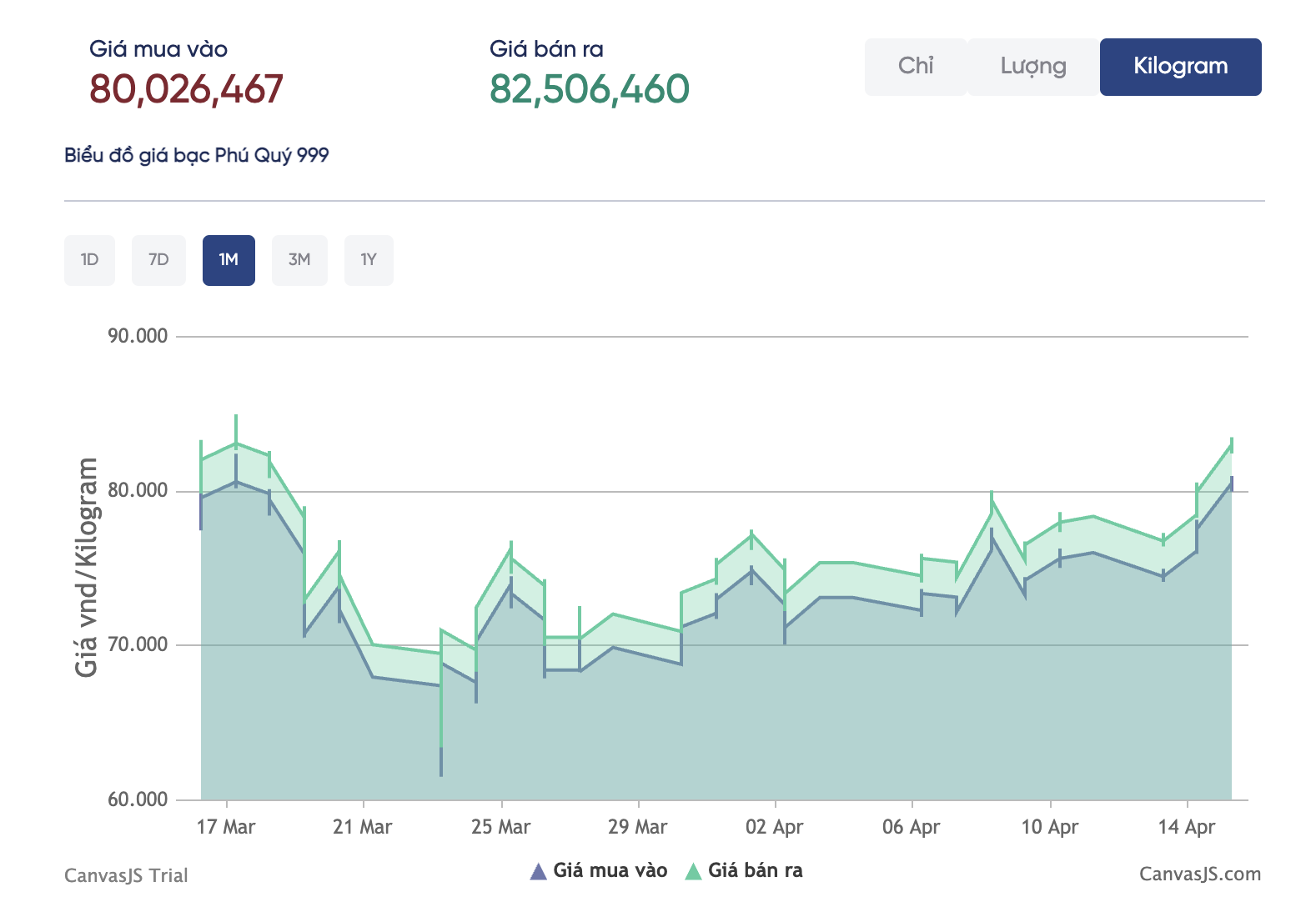Select the Kilogram unit button
This screenshot has height=912, width=1316.
point(1179,67)
